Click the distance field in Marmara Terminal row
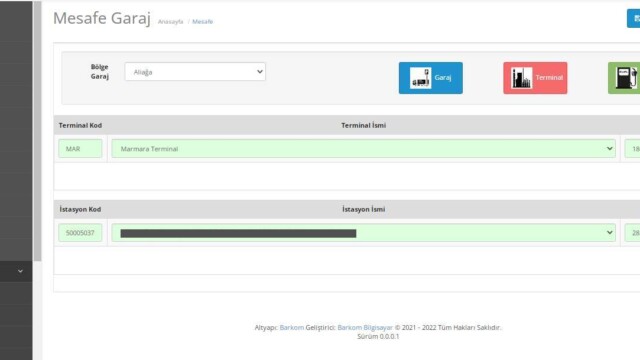Viewport: 640px width, 360px height. pyautogui.click(x=632, y=149)
